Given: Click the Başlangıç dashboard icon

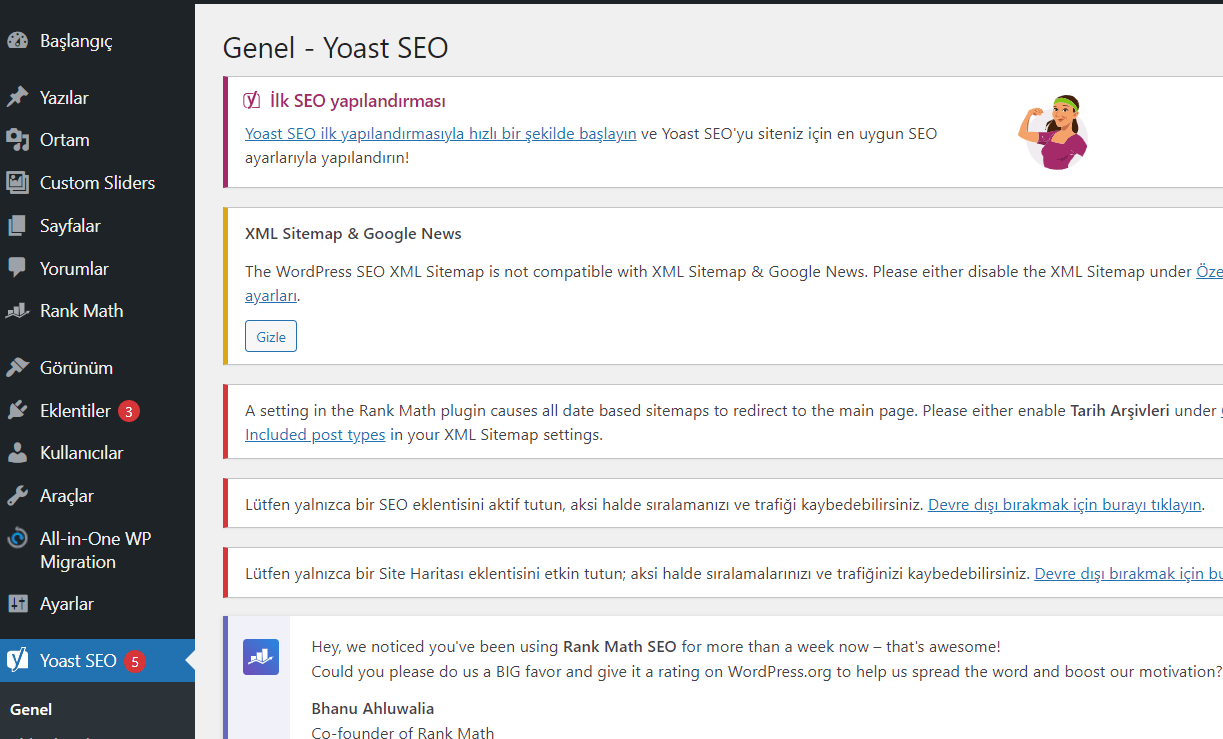Looking at the screenshot, I should coord(17,41).
